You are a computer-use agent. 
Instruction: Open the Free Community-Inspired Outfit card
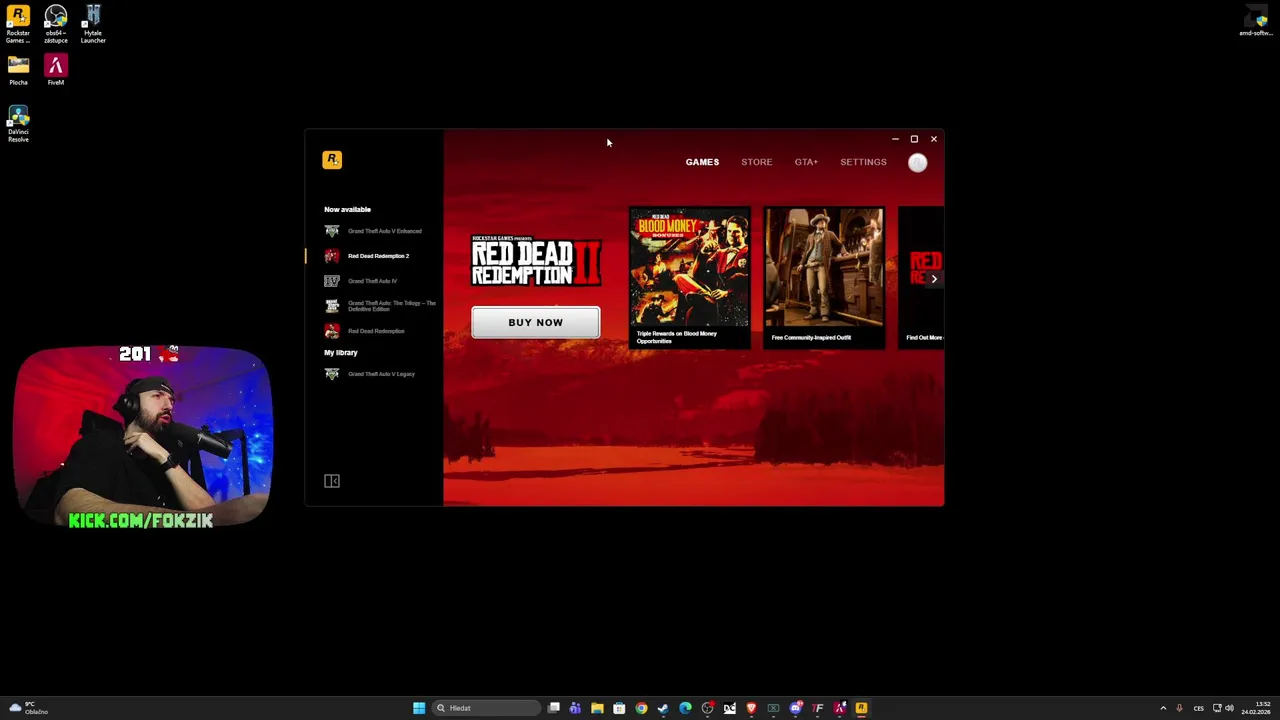[x=824, y=278]
